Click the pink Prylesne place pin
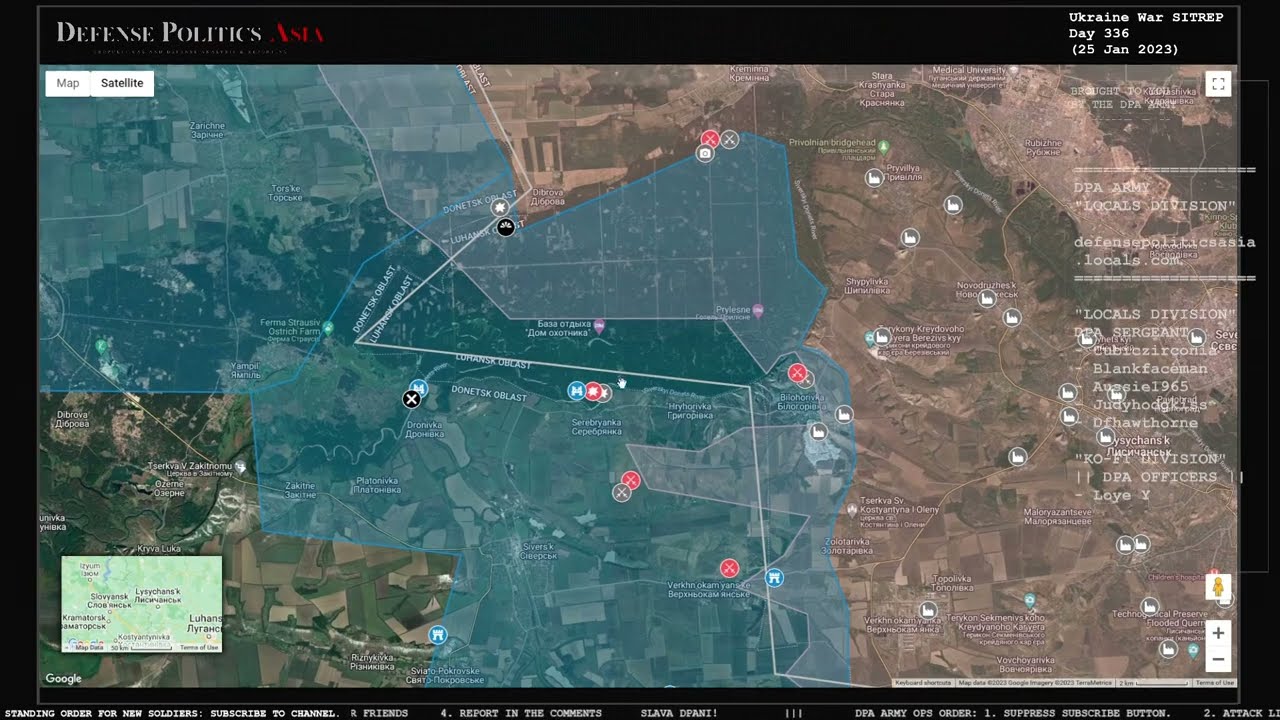This screenshot has width=1280, height=720. point(758,310)
